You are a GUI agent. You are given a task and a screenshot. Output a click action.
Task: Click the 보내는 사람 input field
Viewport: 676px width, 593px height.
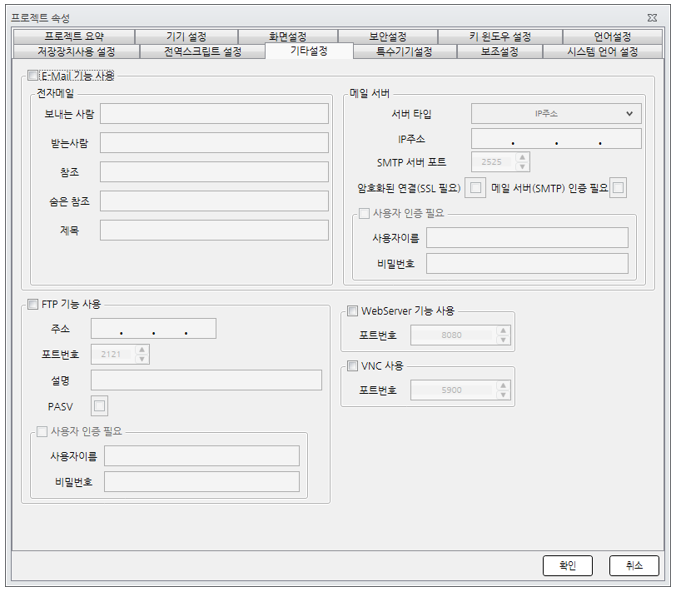point(214,113)
